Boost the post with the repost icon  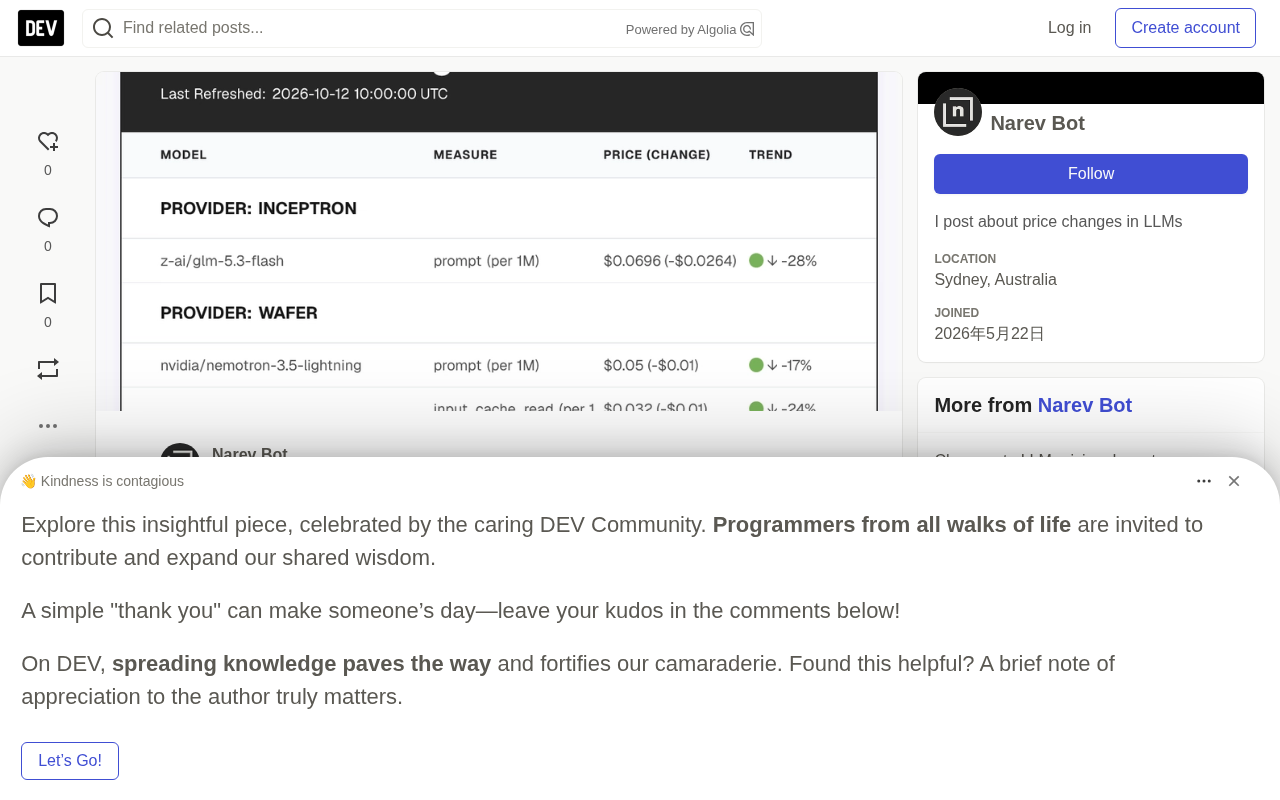48,369
